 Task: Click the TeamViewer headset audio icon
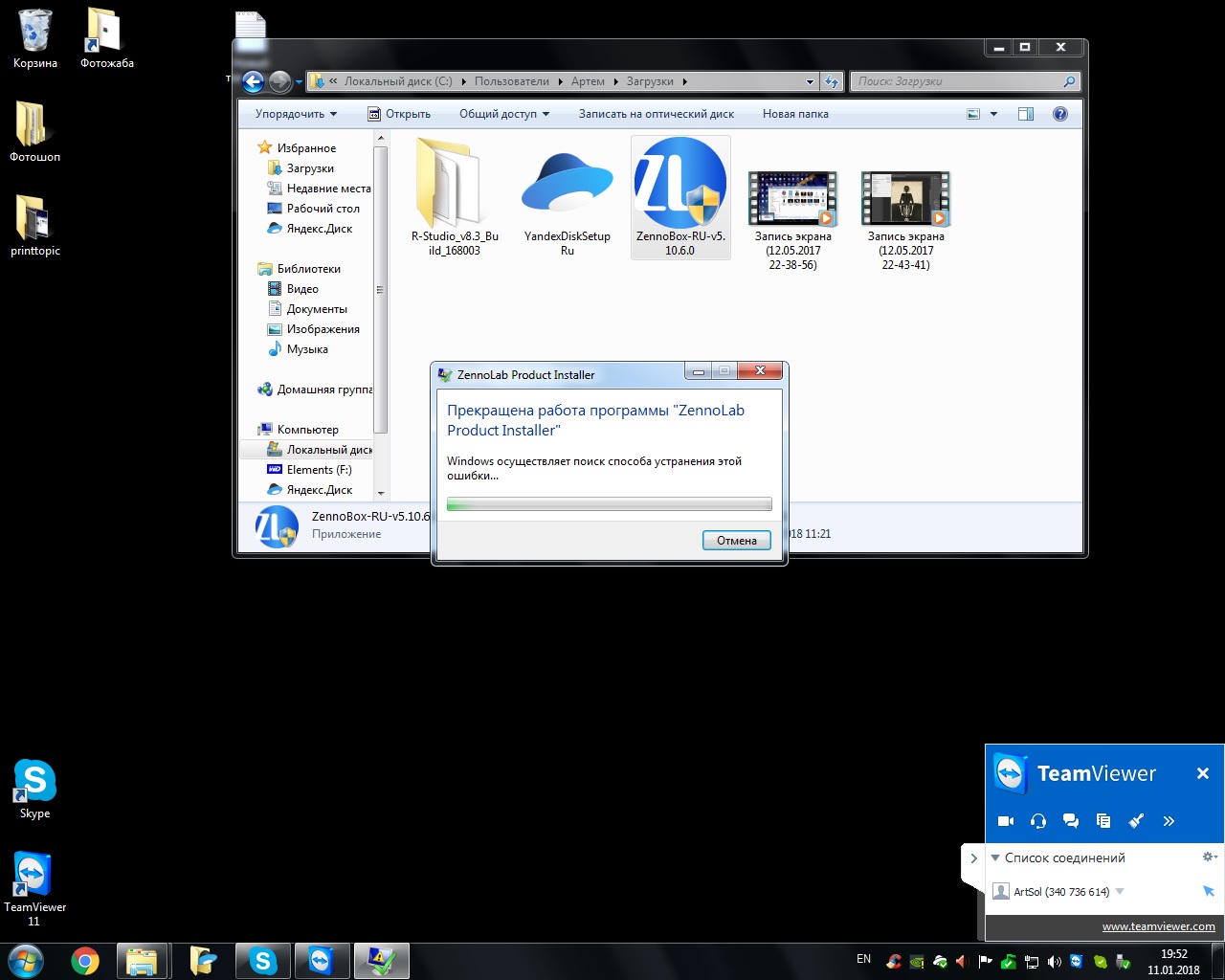point(1038,821)
